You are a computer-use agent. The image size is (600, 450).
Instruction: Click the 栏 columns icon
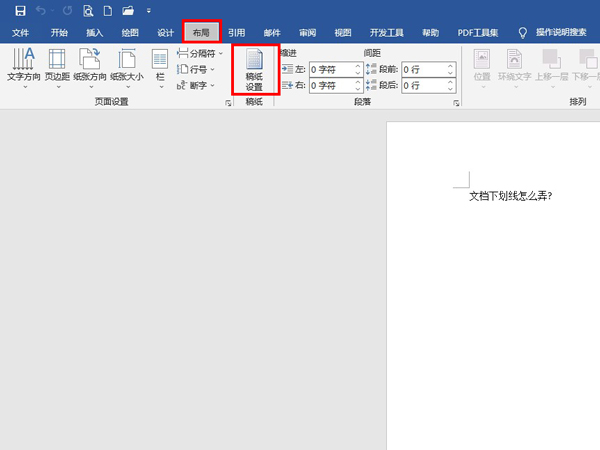(x=160, y=65)
